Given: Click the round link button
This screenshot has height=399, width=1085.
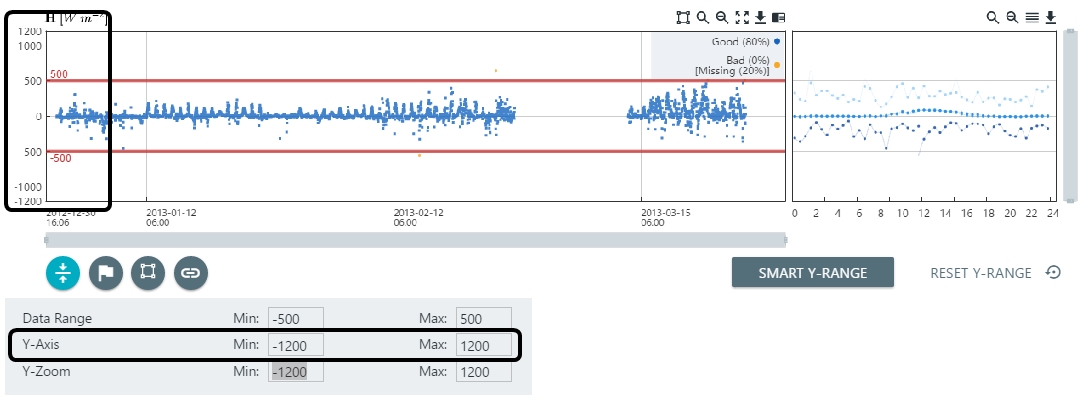Looking at the screenshot, I should click(x=191, y=272).
